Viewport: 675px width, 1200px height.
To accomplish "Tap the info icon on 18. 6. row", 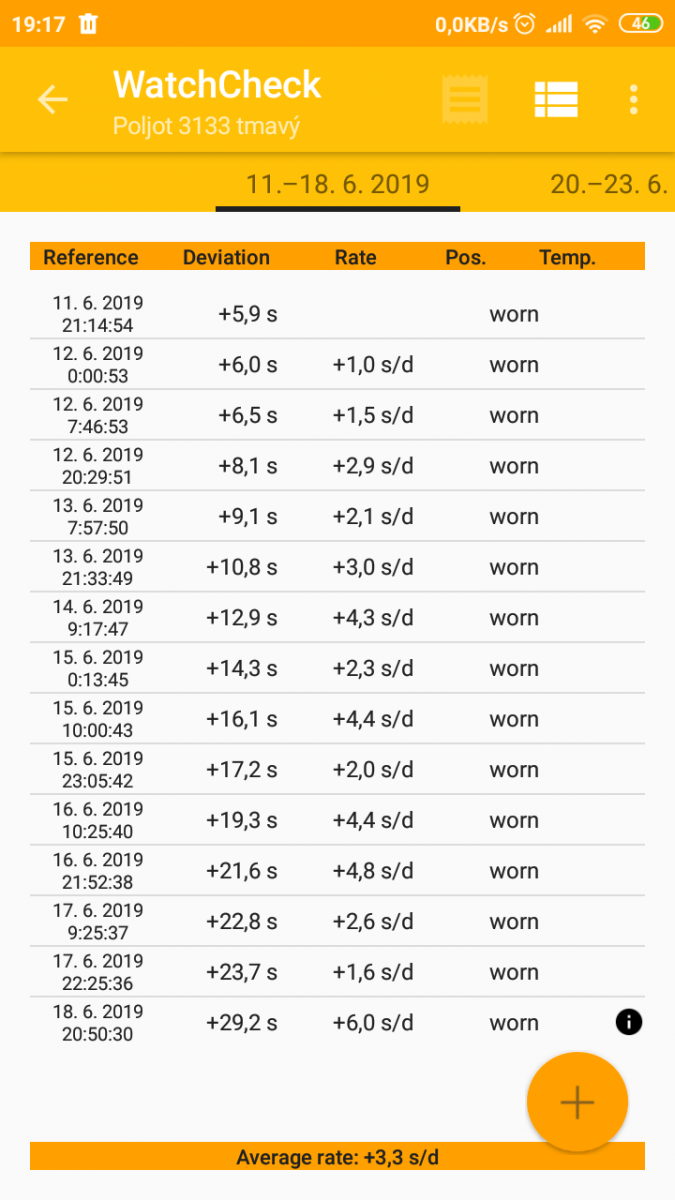I will [x=628, y=1022].
